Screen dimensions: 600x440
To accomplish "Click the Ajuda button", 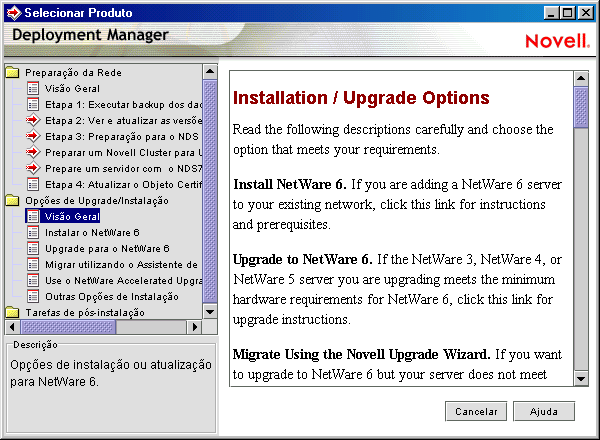I will (544, 411).
